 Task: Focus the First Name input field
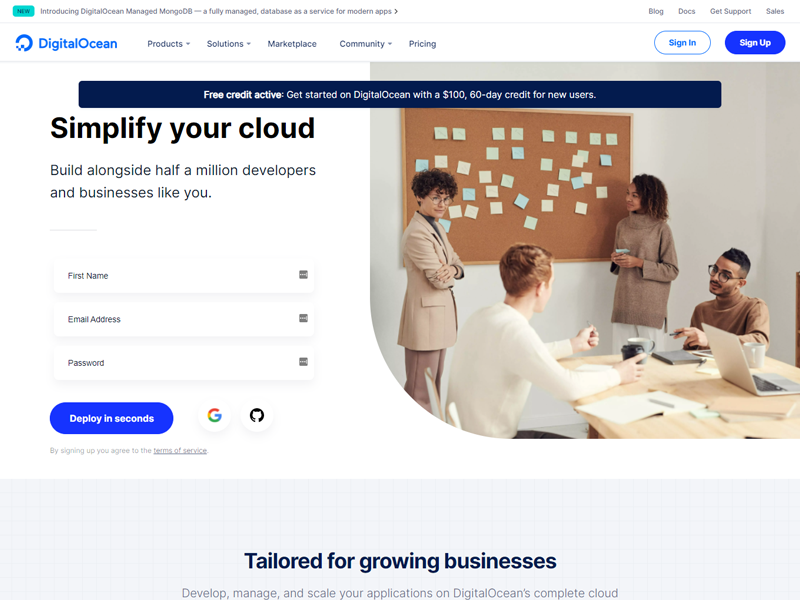[184, 276]
